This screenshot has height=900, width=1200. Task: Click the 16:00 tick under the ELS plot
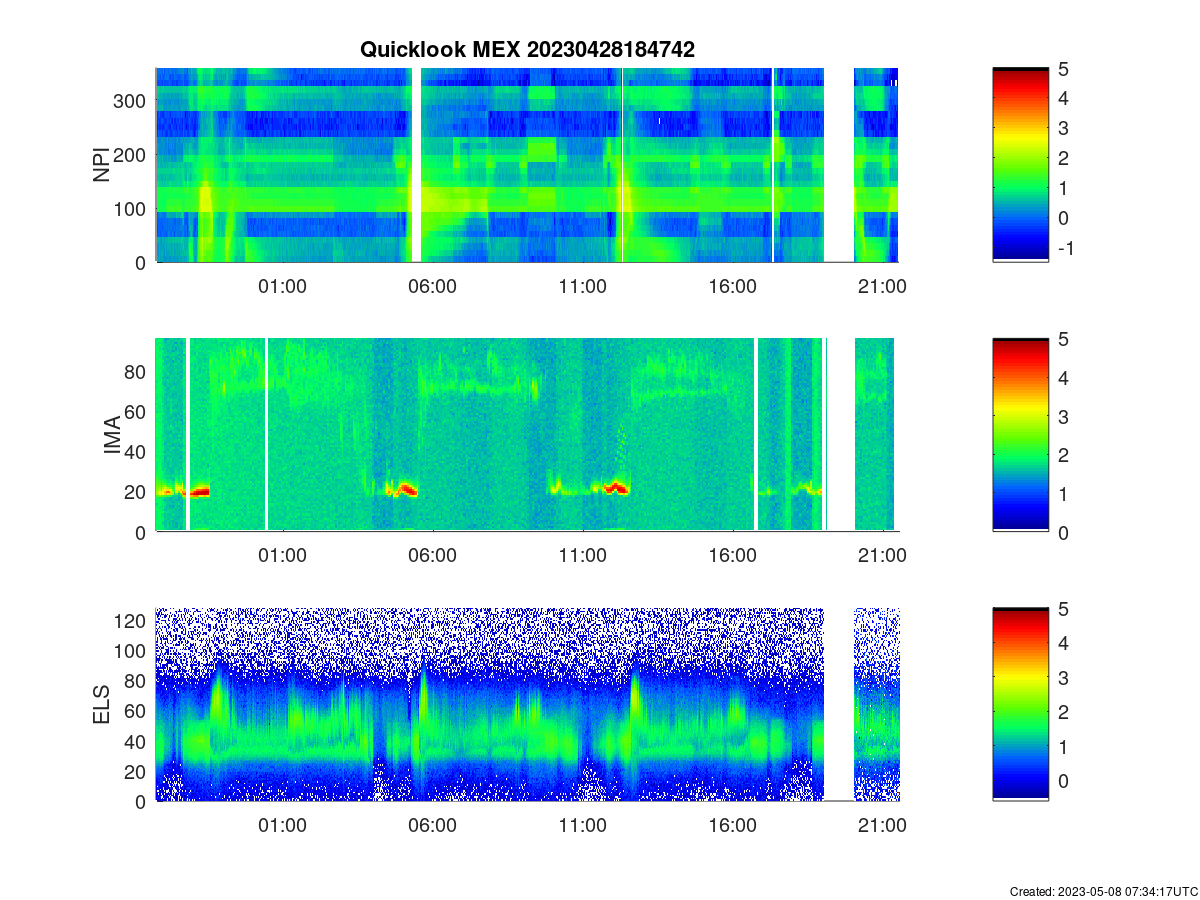click(732, 826)
